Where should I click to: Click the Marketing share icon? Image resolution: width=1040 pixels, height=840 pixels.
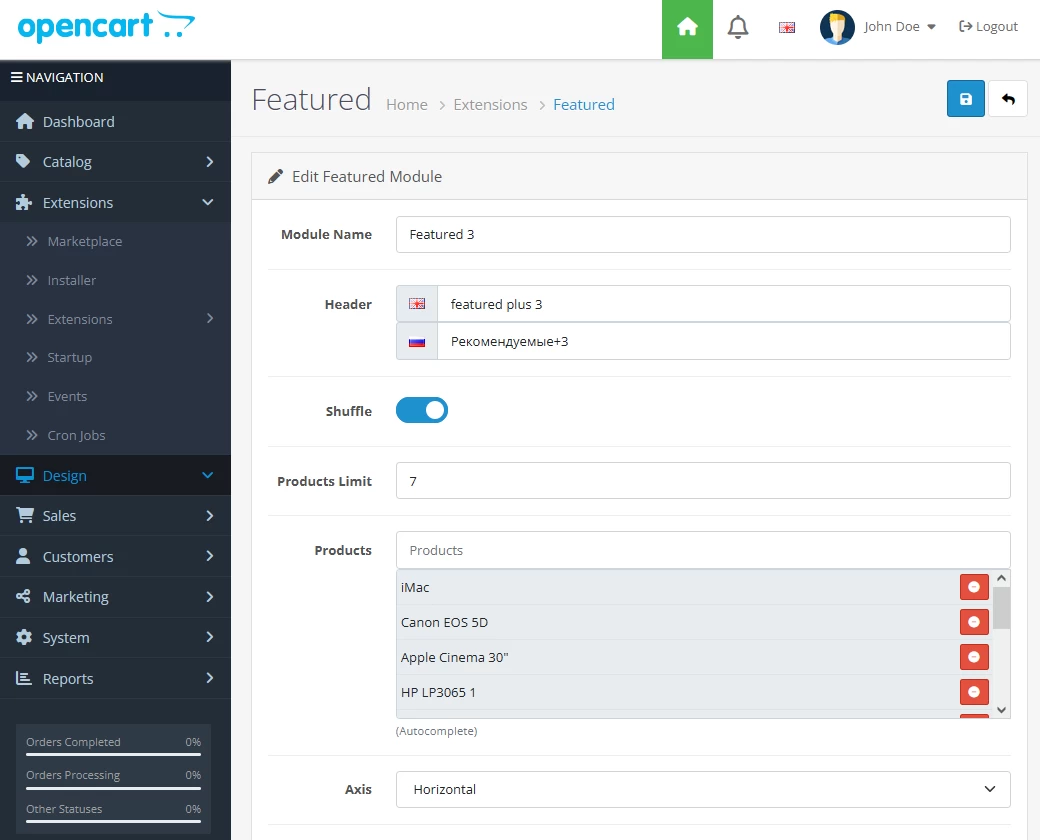point(23,596)
